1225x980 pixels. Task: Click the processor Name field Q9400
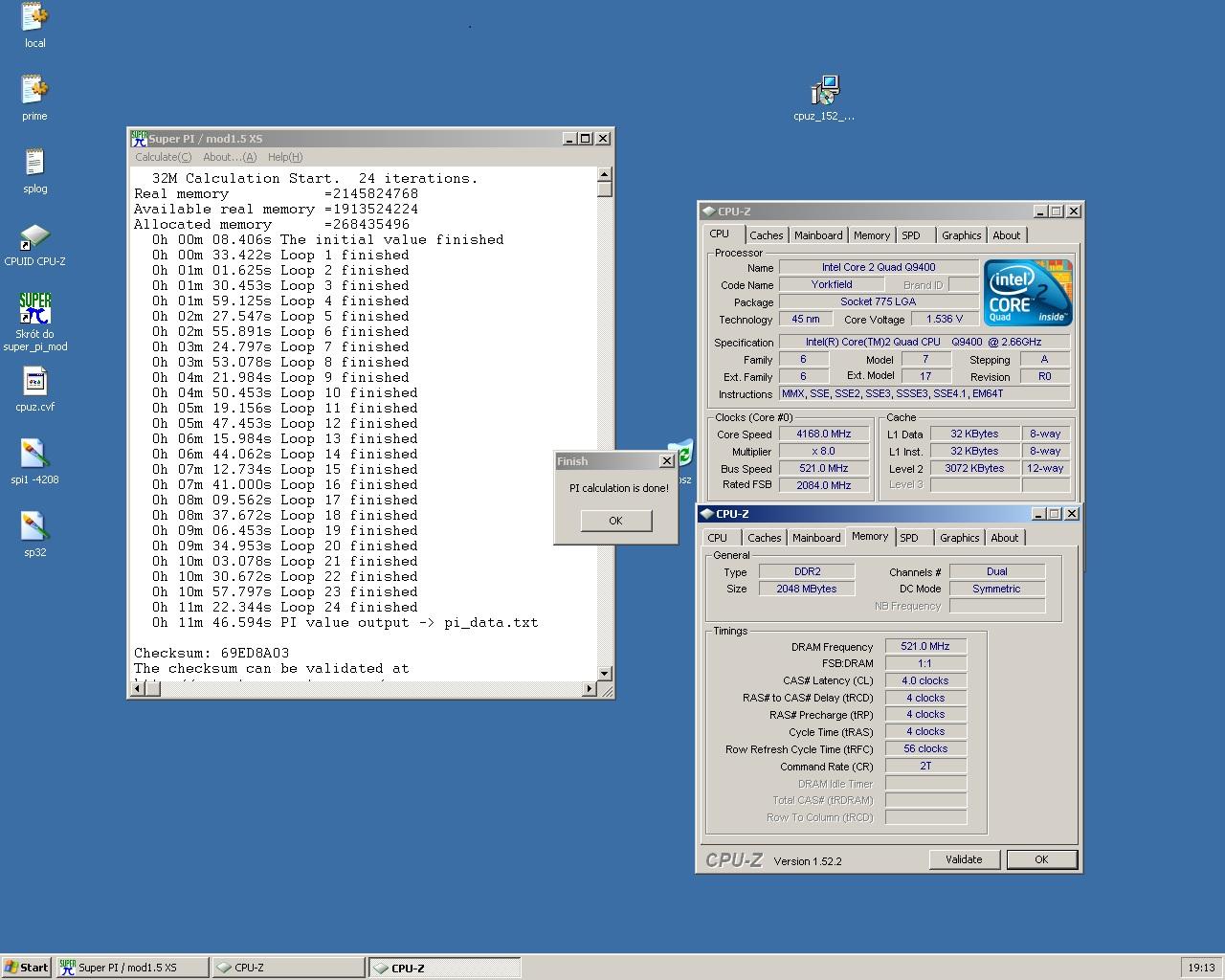[x=879, y=267]
